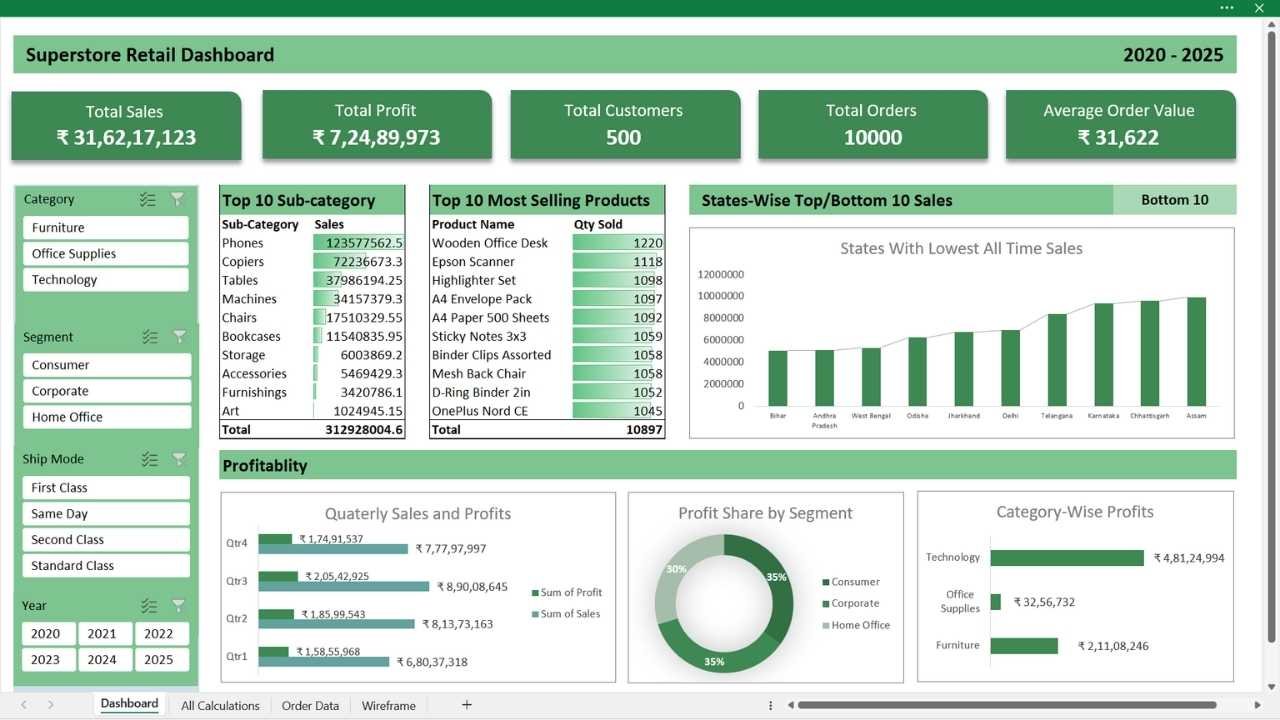Image resolution: width=1280 pixels, height=720 pixels.
Task: Clear filter on Category slicer
Action: click(177, 200)
